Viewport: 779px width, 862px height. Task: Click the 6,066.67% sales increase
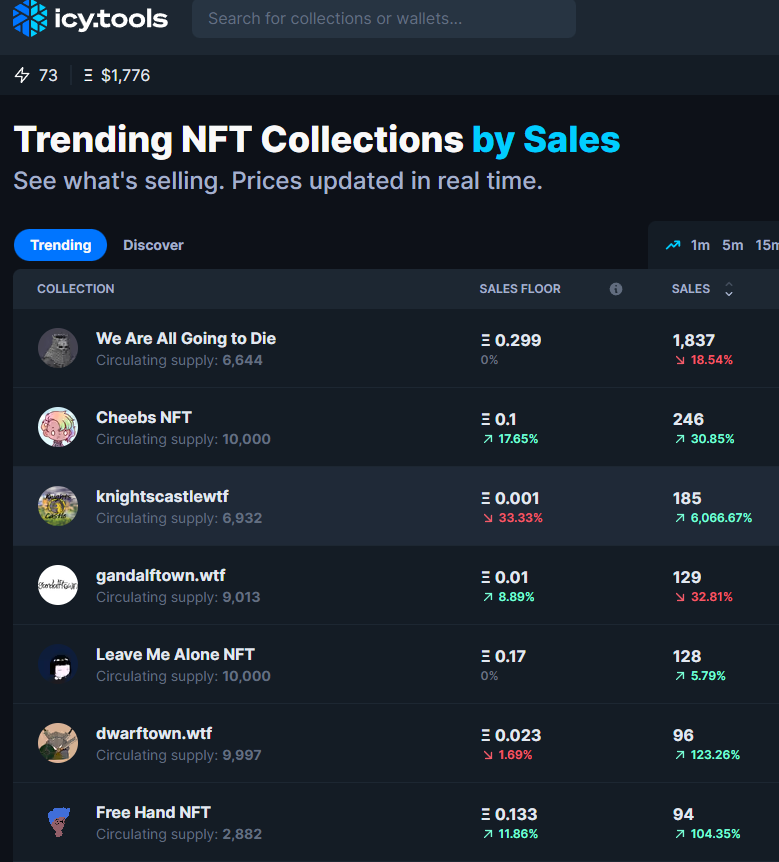(x=721, y=518)
